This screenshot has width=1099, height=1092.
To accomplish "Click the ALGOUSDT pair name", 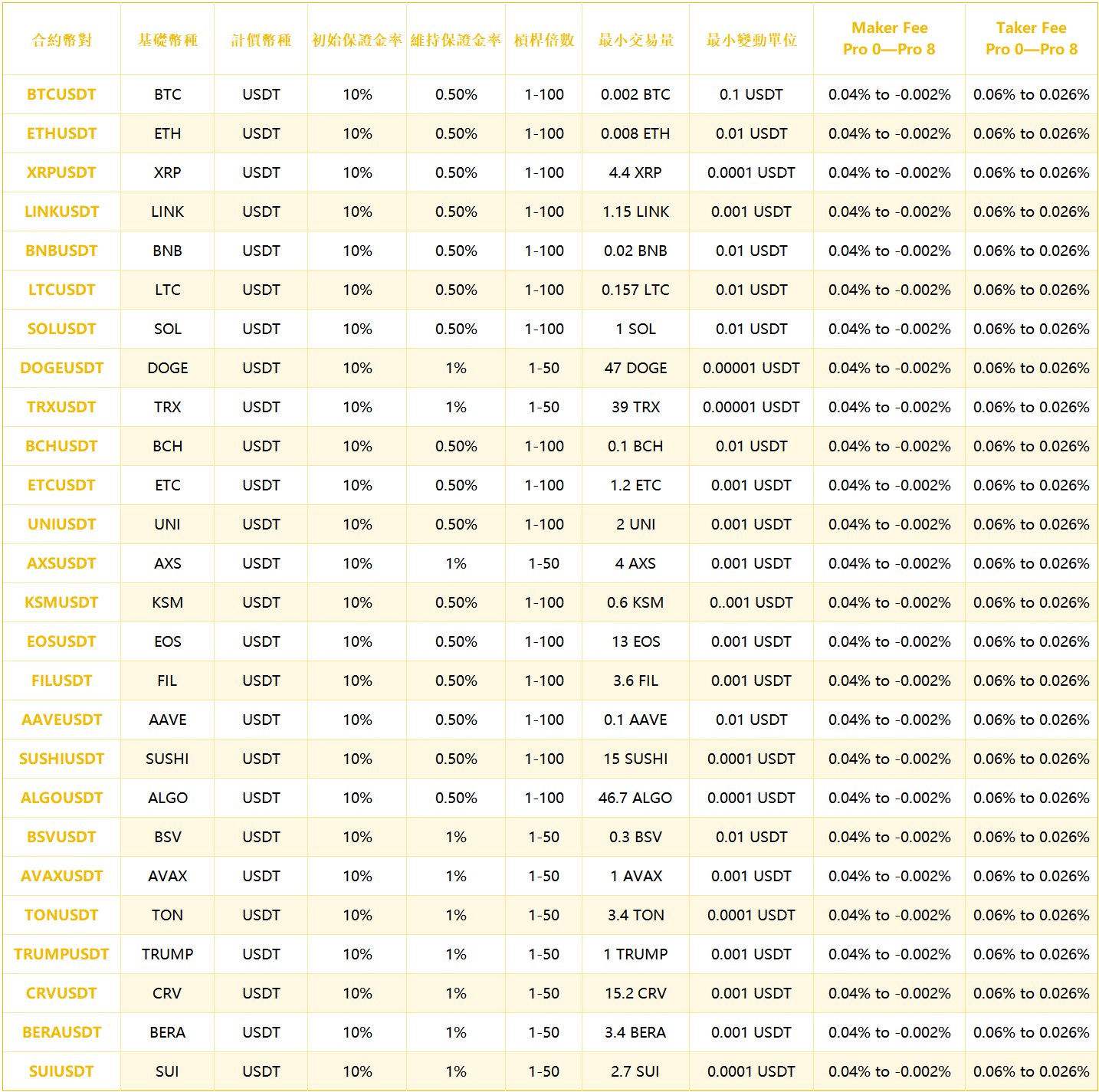I will [x=61, y=798].
